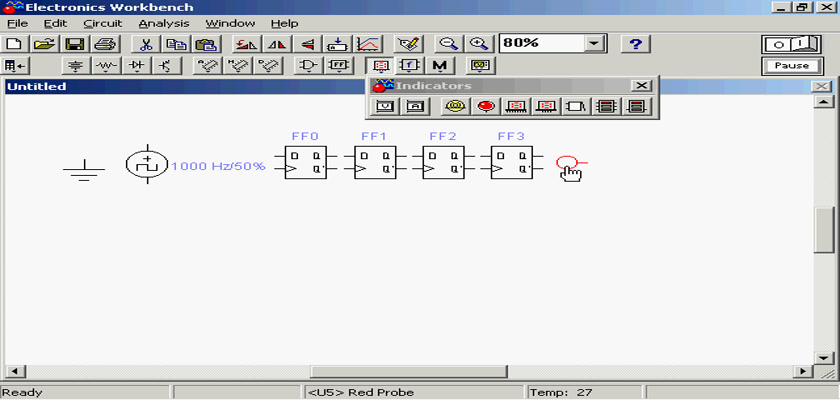The image size is (840, 400).
Task: Expand the 80% zoom dropdown
Action: click(x=596, y=44)
